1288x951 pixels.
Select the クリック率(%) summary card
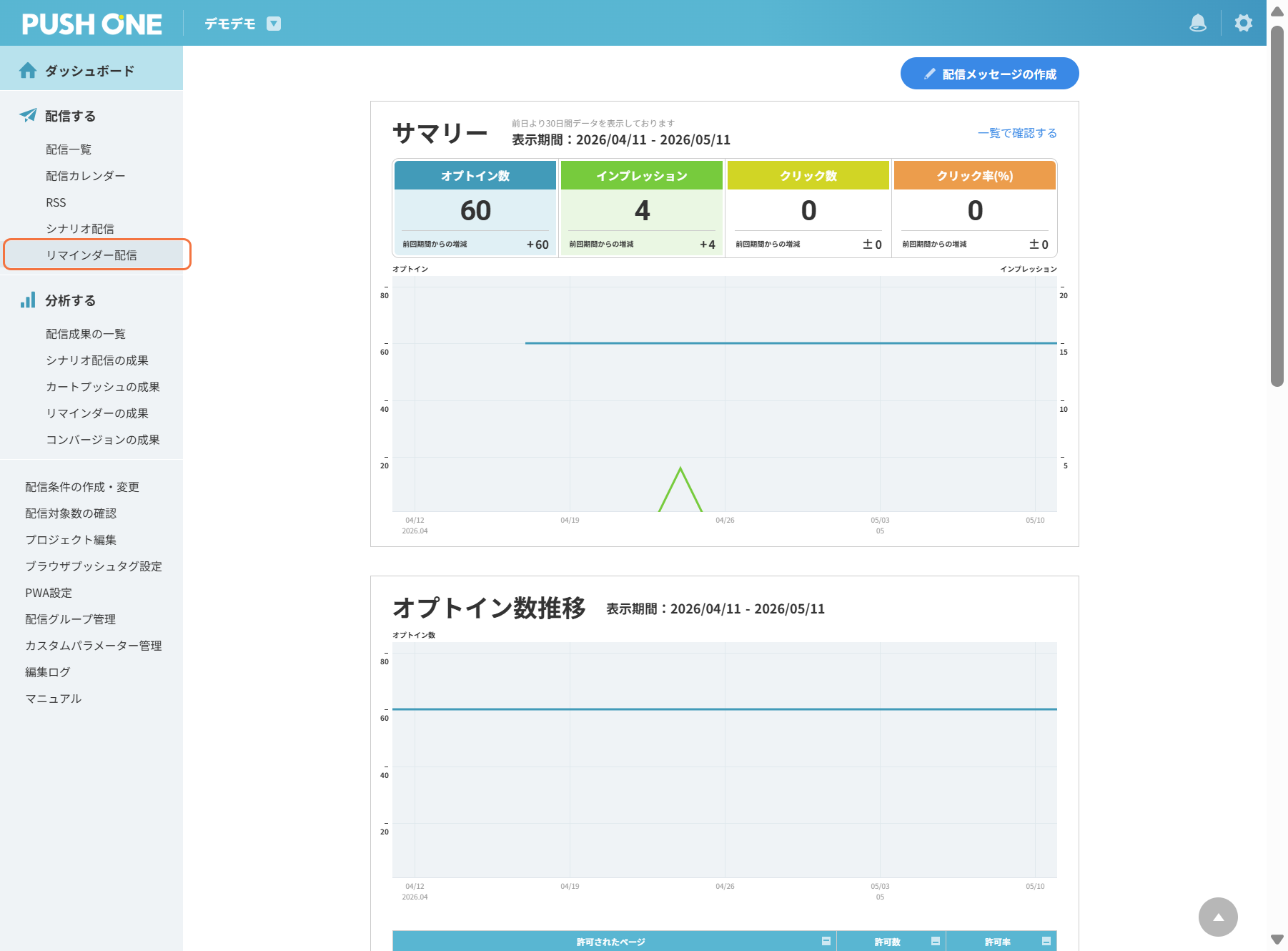click(x=975, y=208)
